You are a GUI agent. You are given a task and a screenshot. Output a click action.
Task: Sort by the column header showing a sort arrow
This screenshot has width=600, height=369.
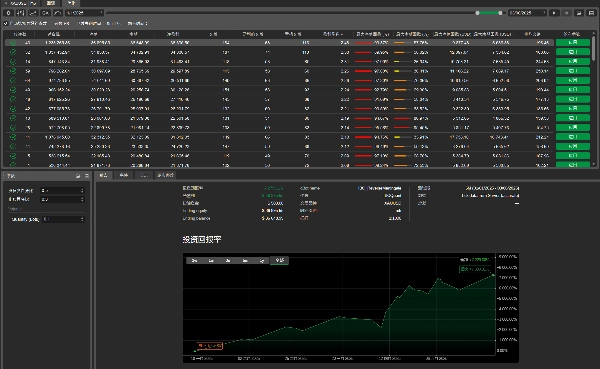tap(333, 34)
